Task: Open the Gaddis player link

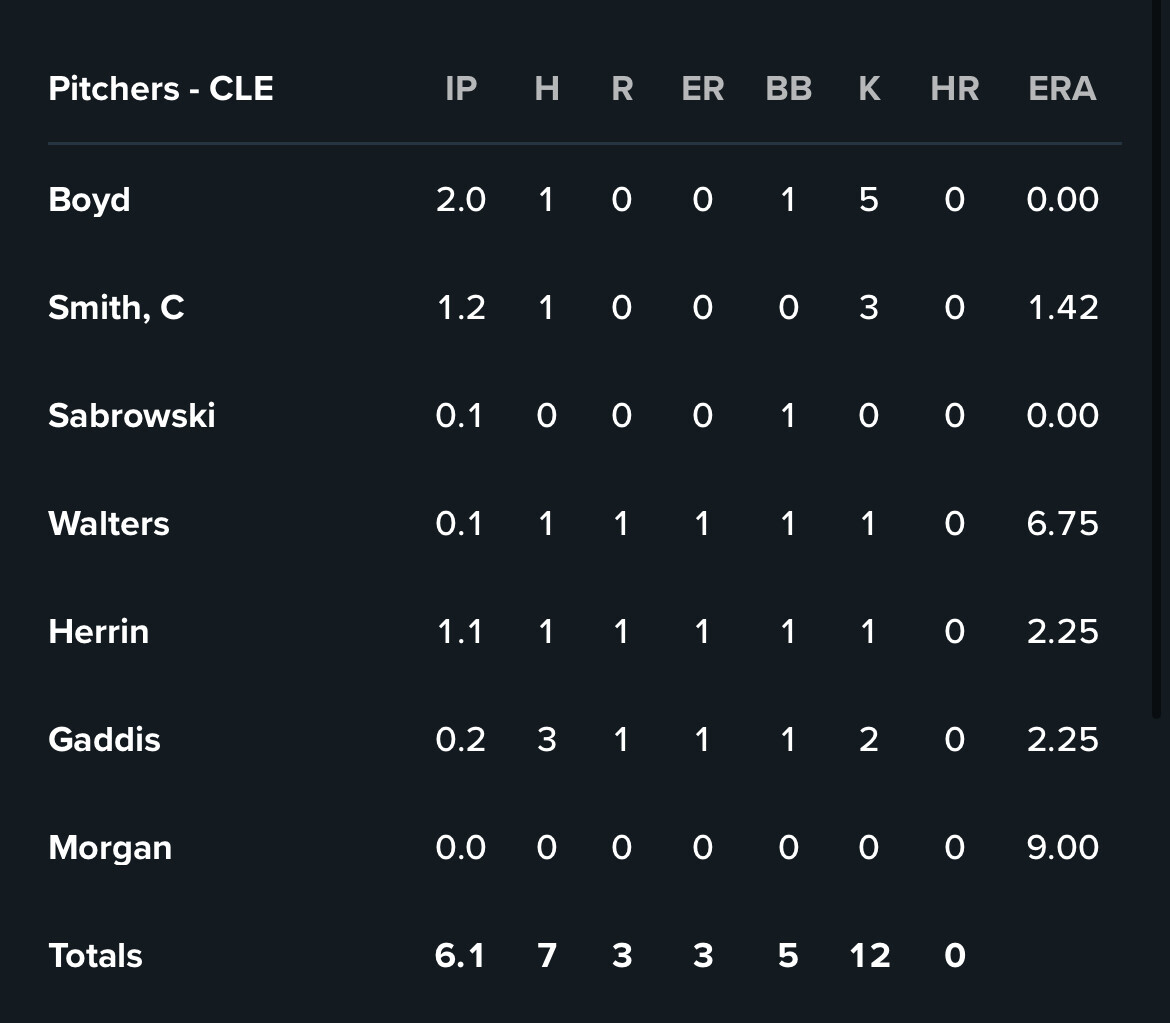Action: 104,740
